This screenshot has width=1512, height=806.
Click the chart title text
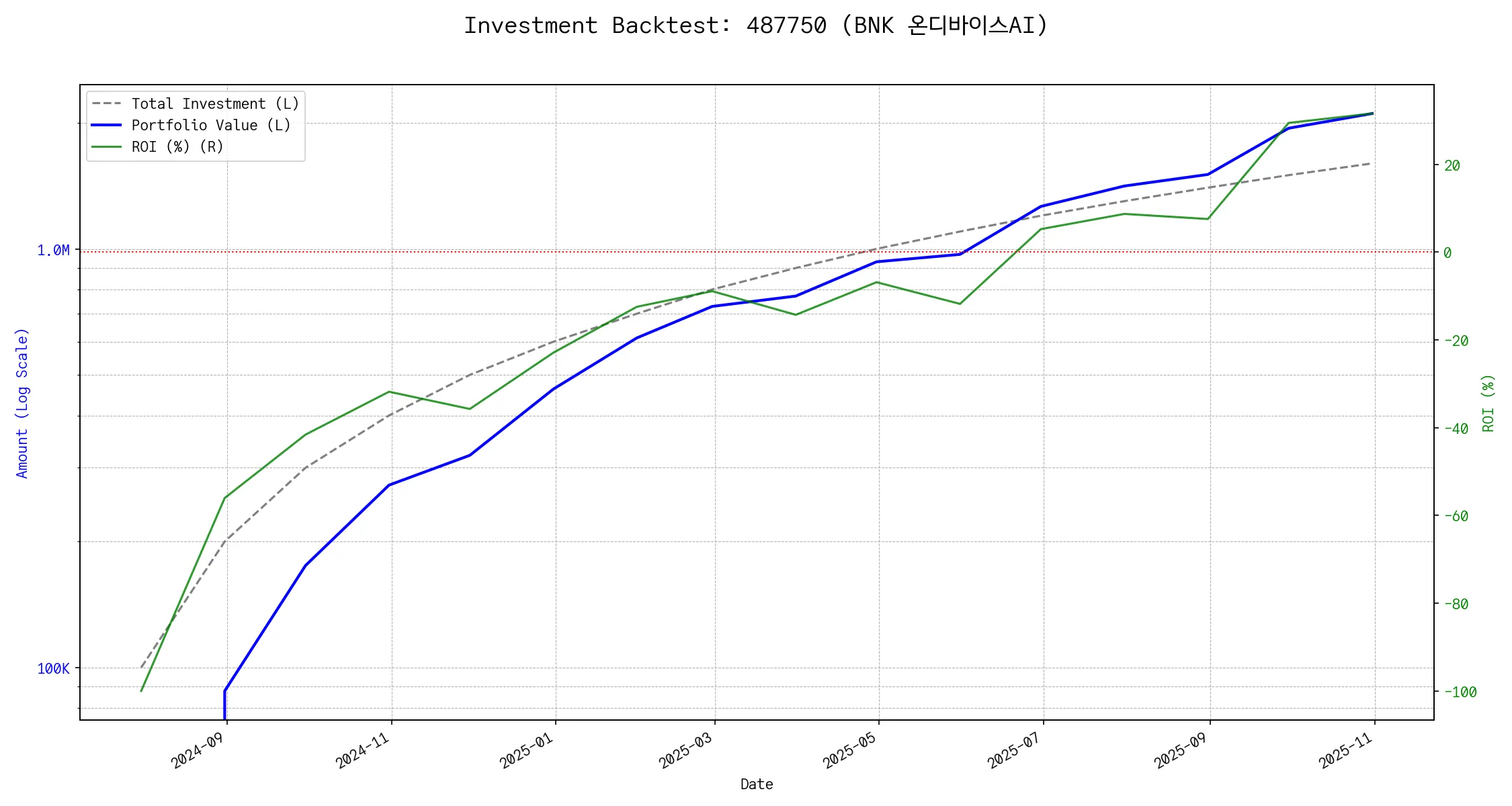tap(755, 26)
